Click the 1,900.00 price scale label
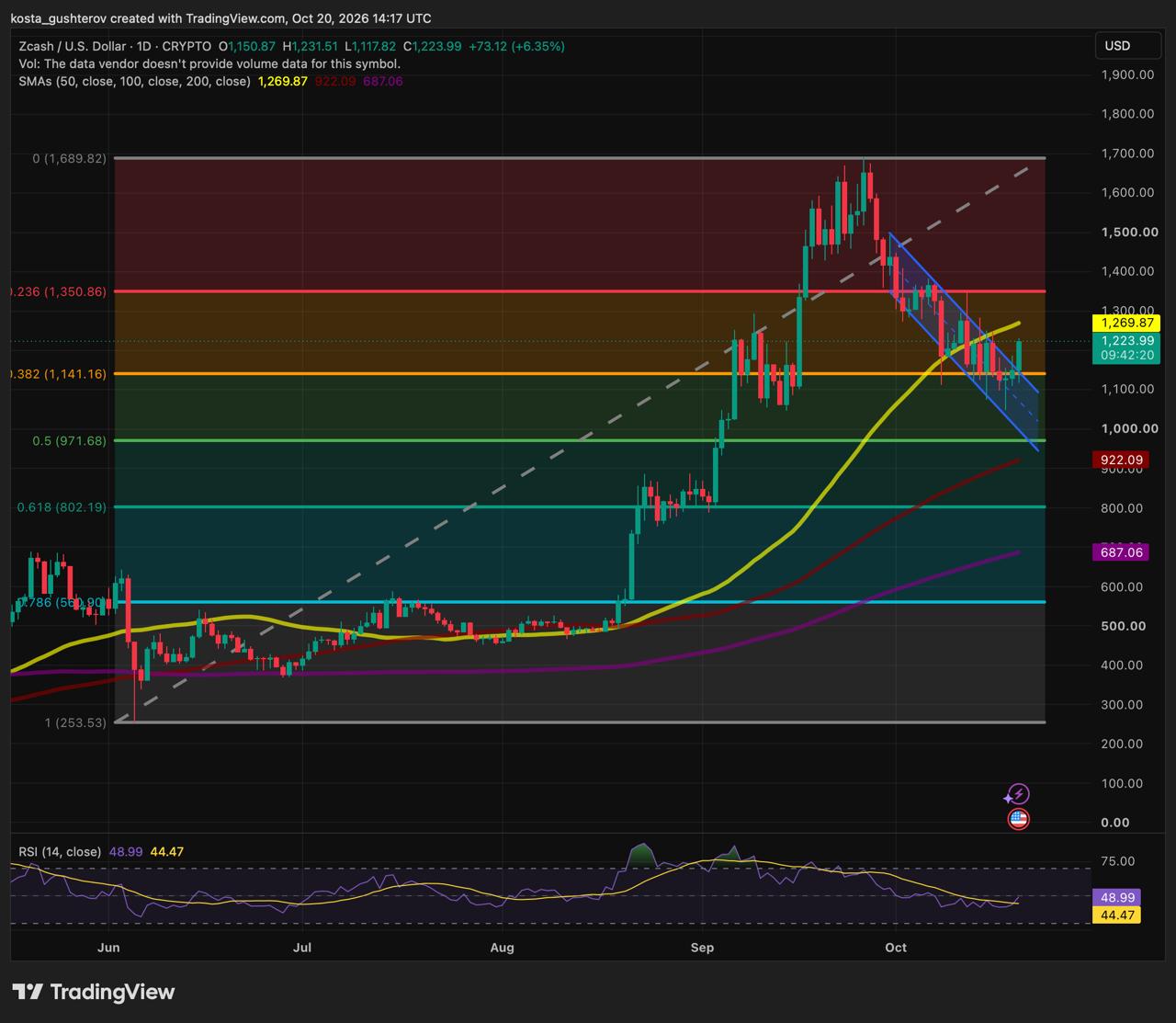Image resolution: width=1176 pixels, height=1023 pixels. (x=1127, y=74)
